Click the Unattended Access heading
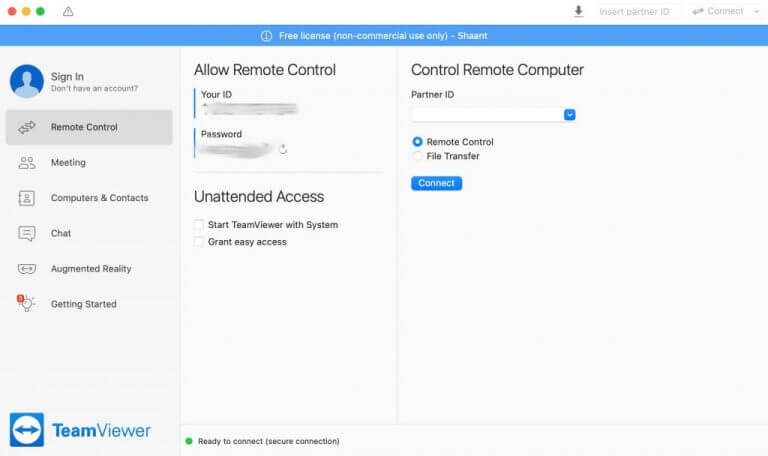 pos(259,197)
